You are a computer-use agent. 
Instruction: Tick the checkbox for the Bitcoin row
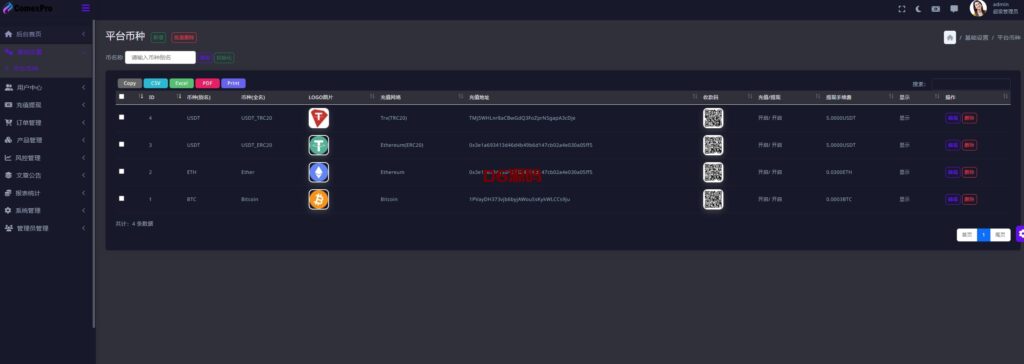[x=121, y=198]
